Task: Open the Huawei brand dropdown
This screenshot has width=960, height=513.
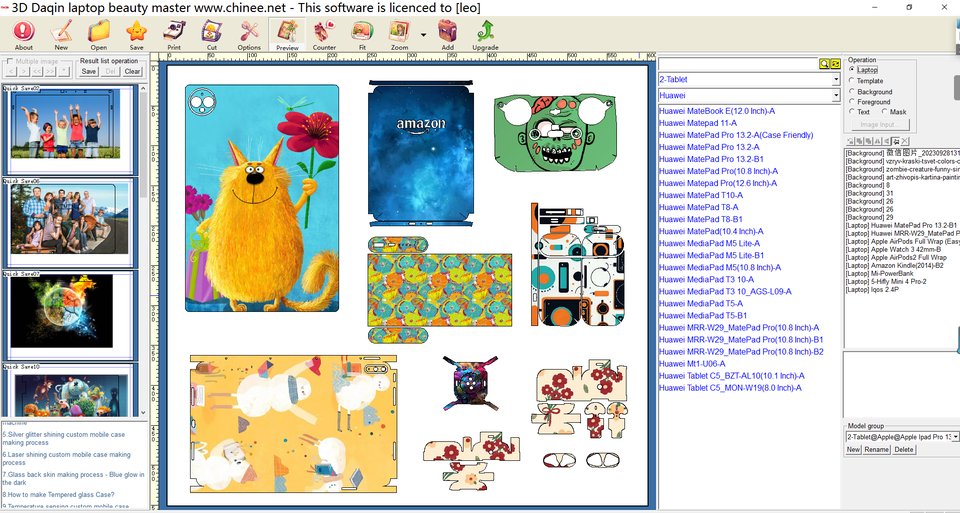Action: 835,95
